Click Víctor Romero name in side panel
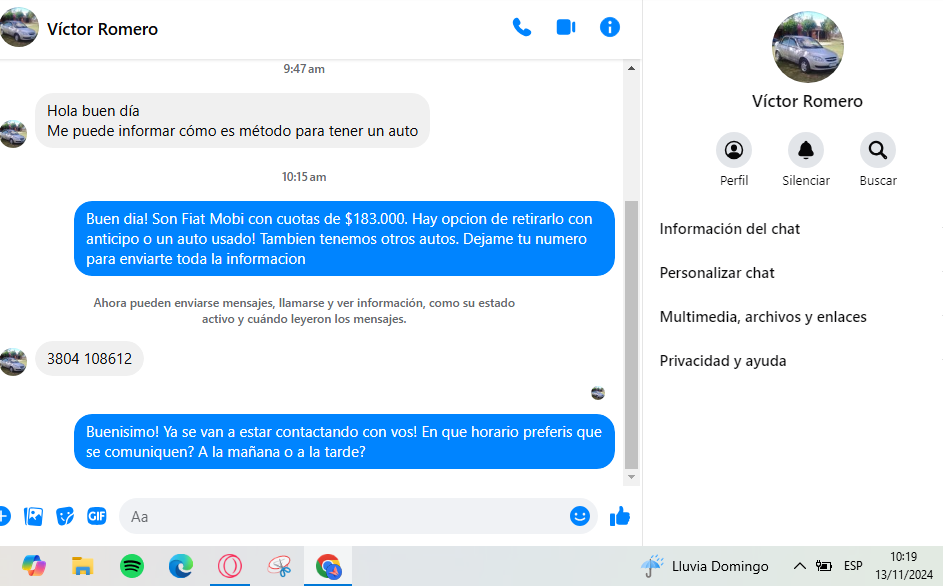This screenshot has width=943, height=586. coord(807,101)
